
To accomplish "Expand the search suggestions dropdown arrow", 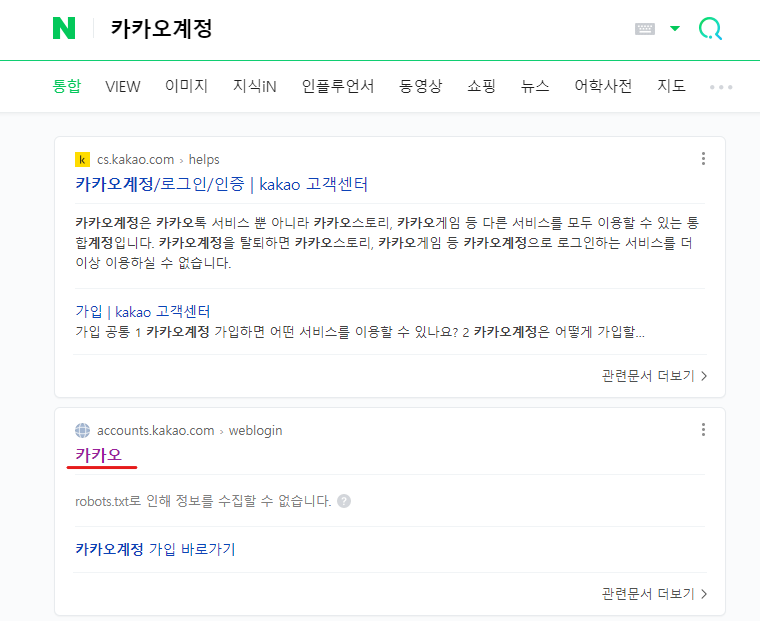I will click(x=675, y=29).
